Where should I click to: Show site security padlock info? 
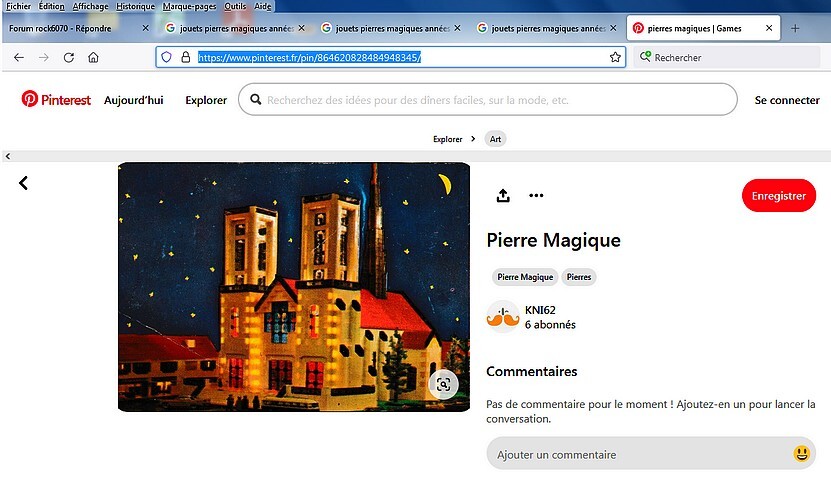pos(185,57)
